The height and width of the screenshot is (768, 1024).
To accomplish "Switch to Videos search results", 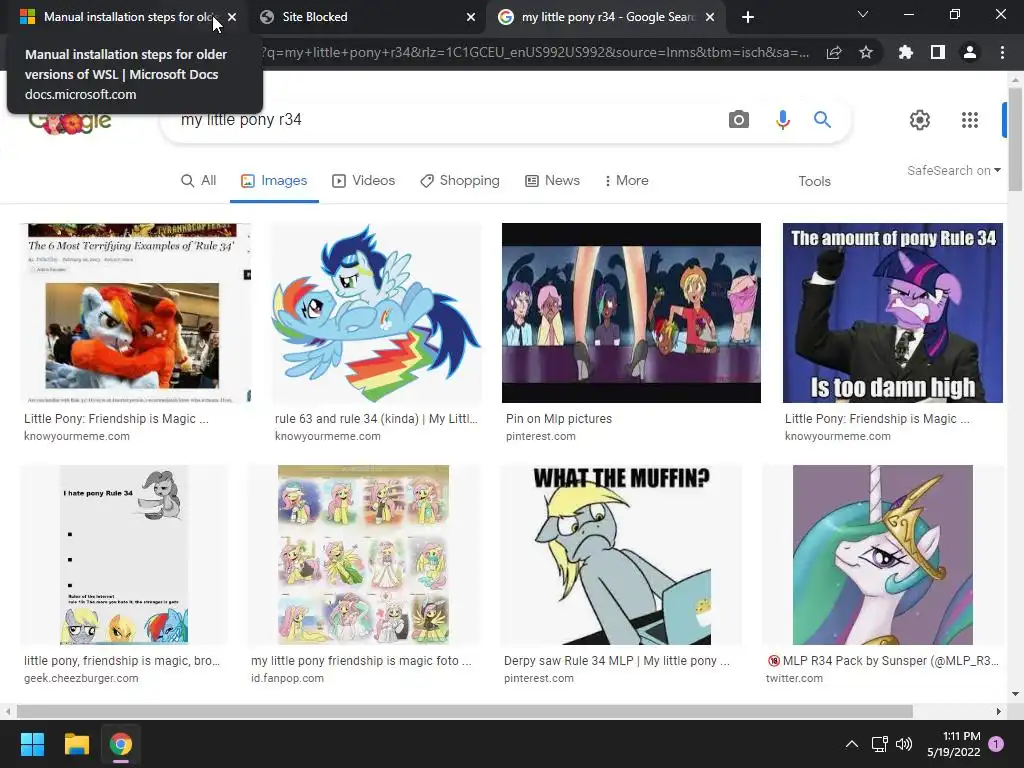I will 364,180.
